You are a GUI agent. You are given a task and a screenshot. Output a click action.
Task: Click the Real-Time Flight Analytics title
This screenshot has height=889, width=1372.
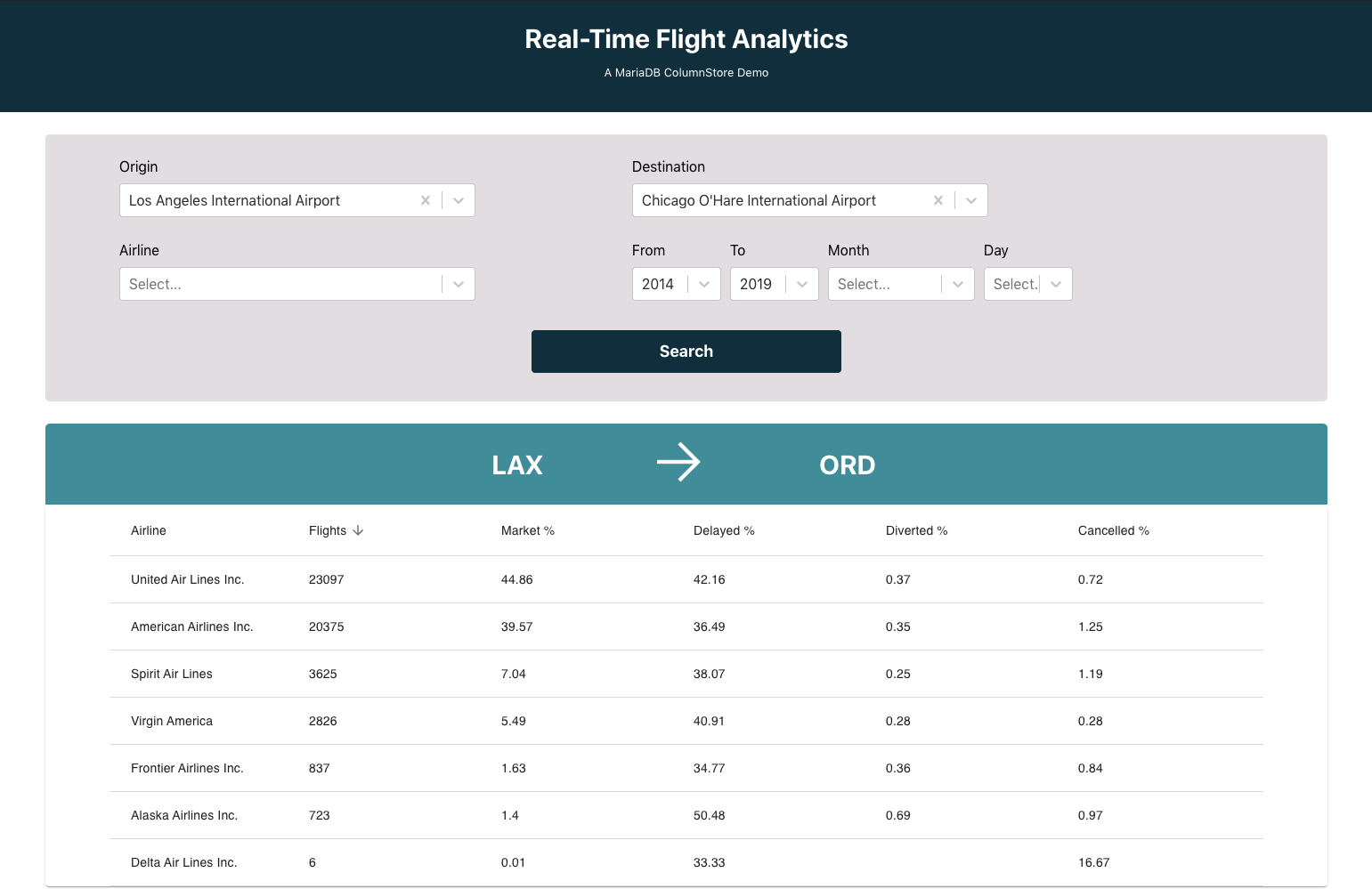point(686,39)
